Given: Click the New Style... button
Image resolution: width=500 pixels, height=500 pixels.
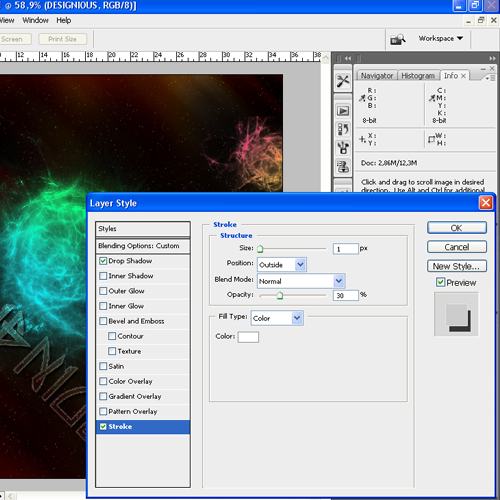Looking at the screenshot, I should click(457, 266).
